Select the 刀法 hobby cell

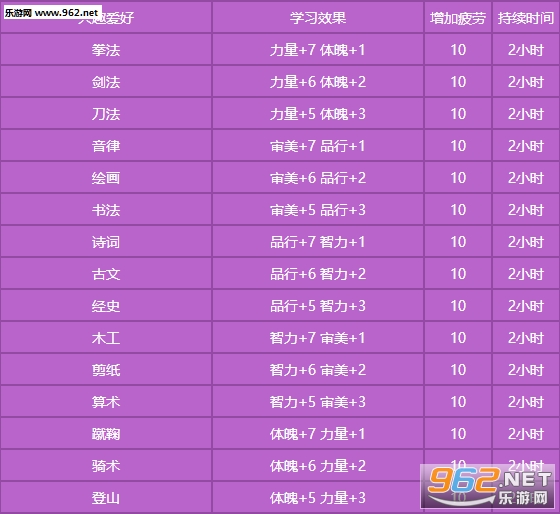106,114
